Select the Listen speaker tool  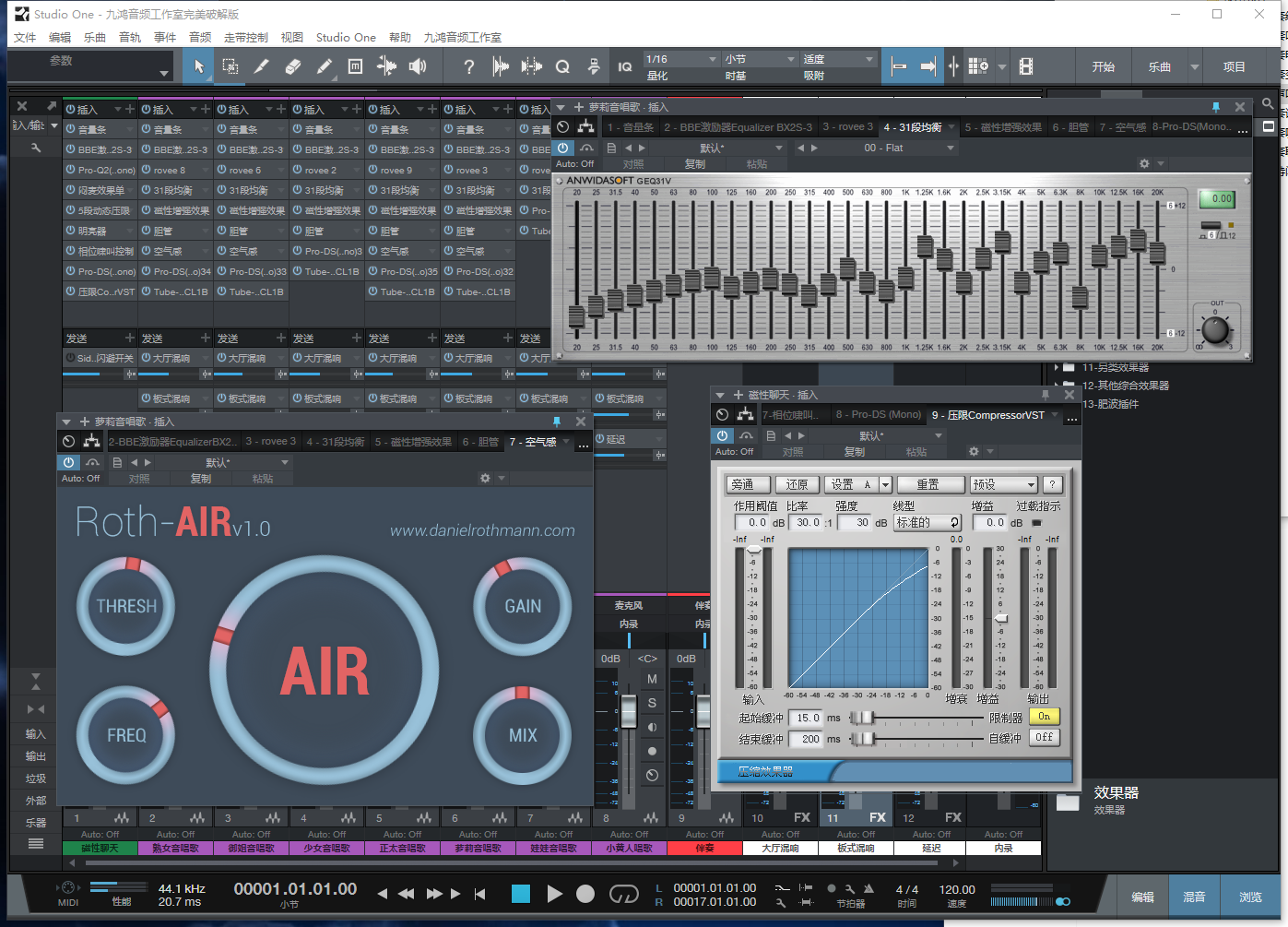(418, 66)
